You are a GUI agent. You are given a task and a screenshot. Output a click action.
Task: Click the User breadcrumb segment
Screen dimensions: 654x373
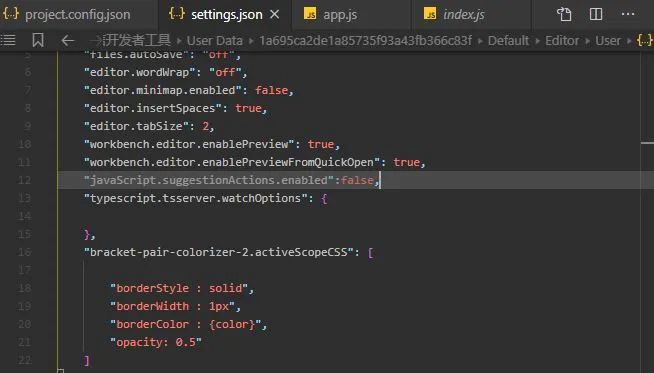coord(608,40)
